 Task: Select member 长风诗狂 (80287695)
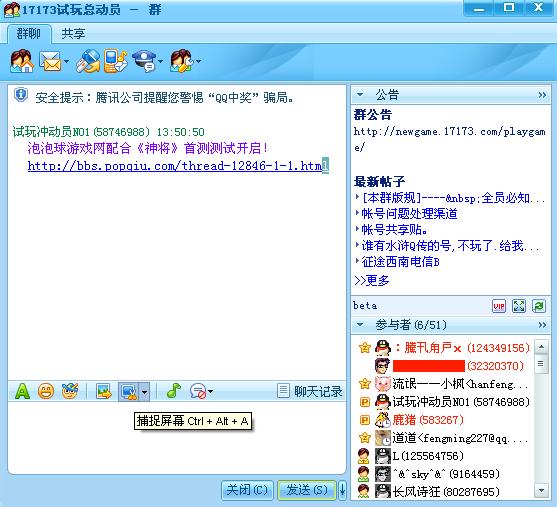coord(444,492)
